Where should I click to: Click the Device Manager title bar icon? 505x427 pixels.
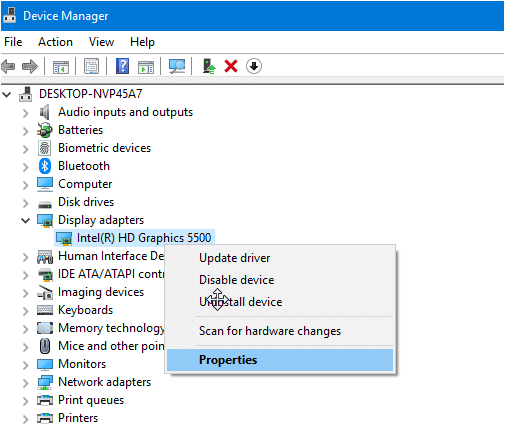pyautogui.click(x=10, y=15)
